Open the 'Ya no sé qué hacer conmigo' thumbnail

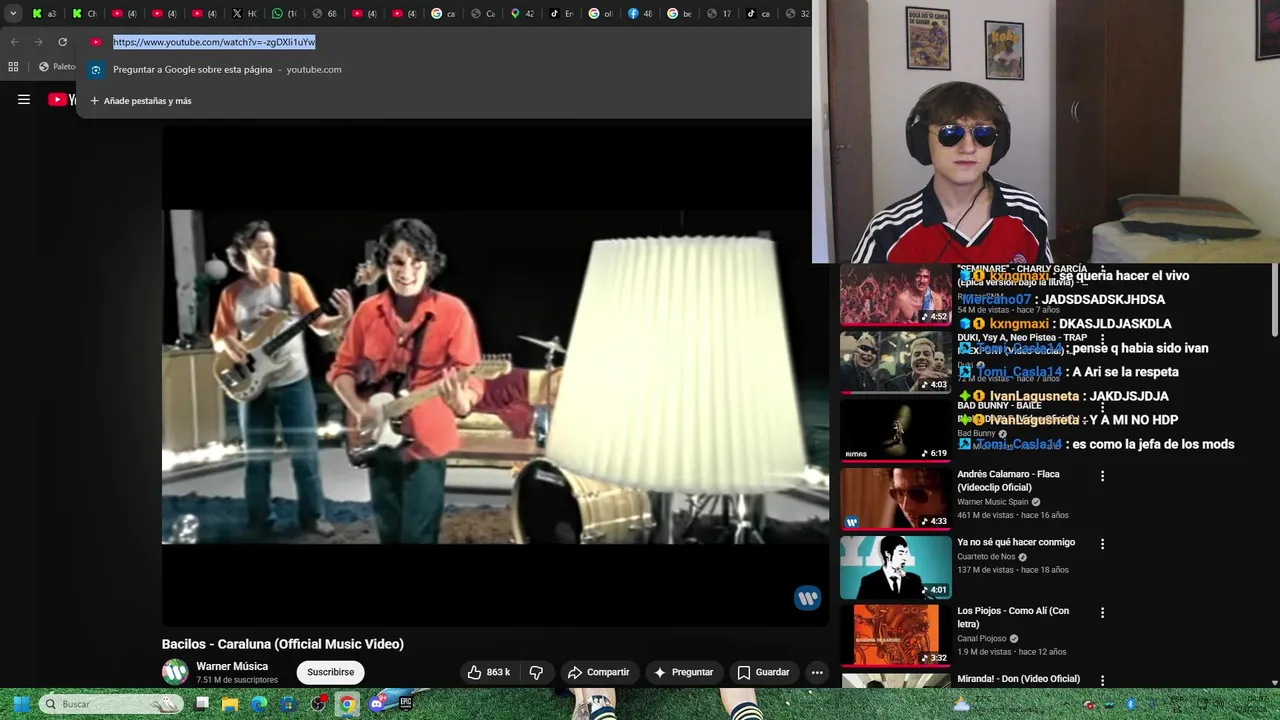[x=896, y=567]
